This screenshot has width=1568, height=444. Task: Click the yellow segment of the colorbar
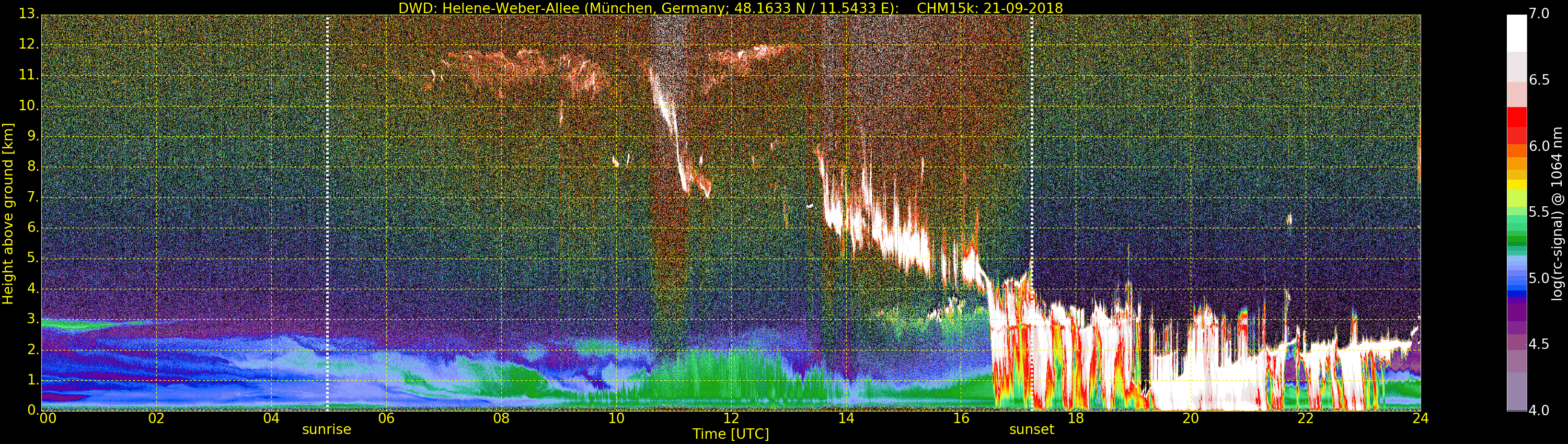coord(1516,184)
